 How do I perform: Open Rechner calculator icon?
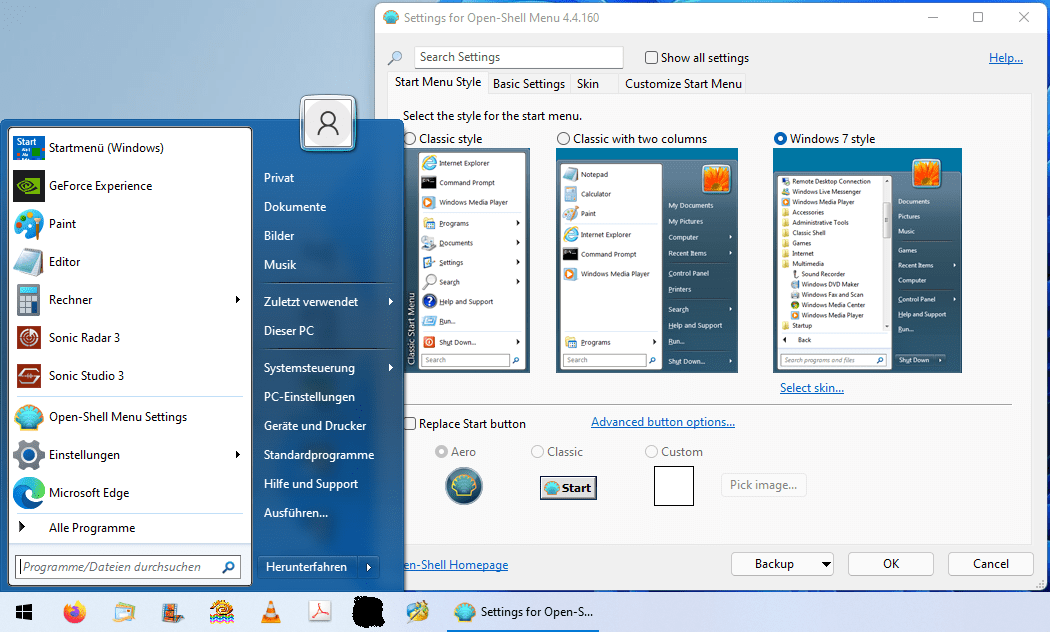[29, 300]
